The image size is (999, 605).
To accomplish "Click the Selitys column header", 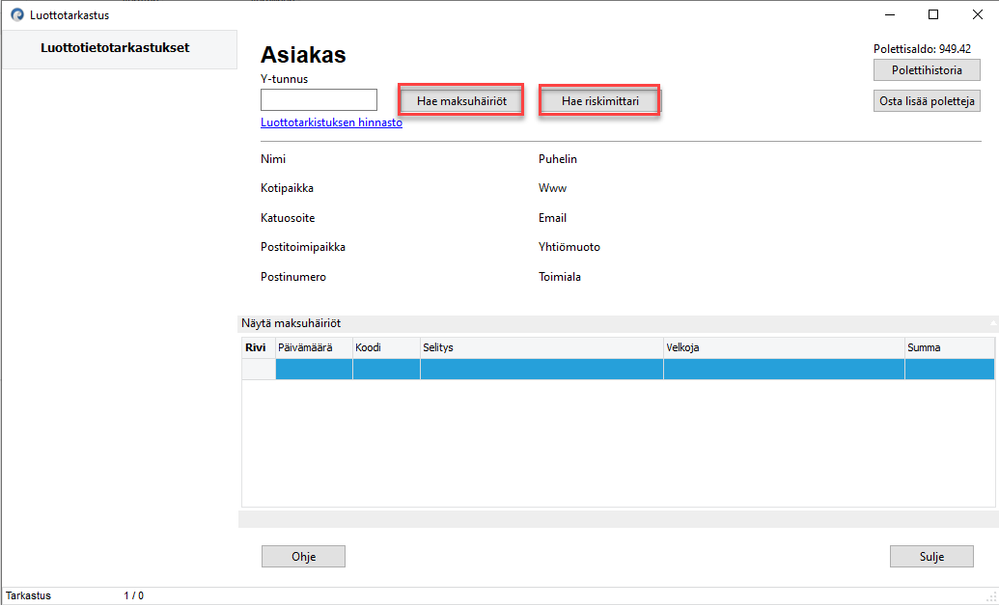I will tap(542, 348).
